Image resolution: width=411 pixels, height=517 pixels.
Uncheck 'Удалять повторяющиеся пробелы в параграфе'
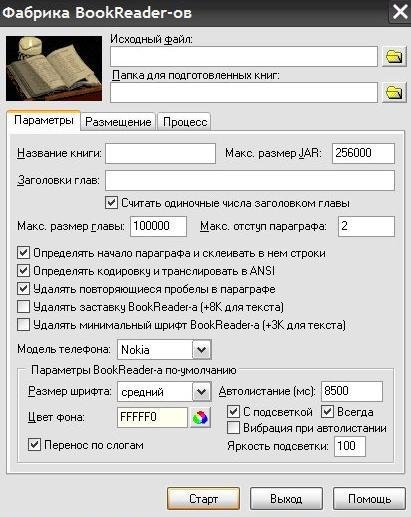pyautogui.click(x=23, y=289)
